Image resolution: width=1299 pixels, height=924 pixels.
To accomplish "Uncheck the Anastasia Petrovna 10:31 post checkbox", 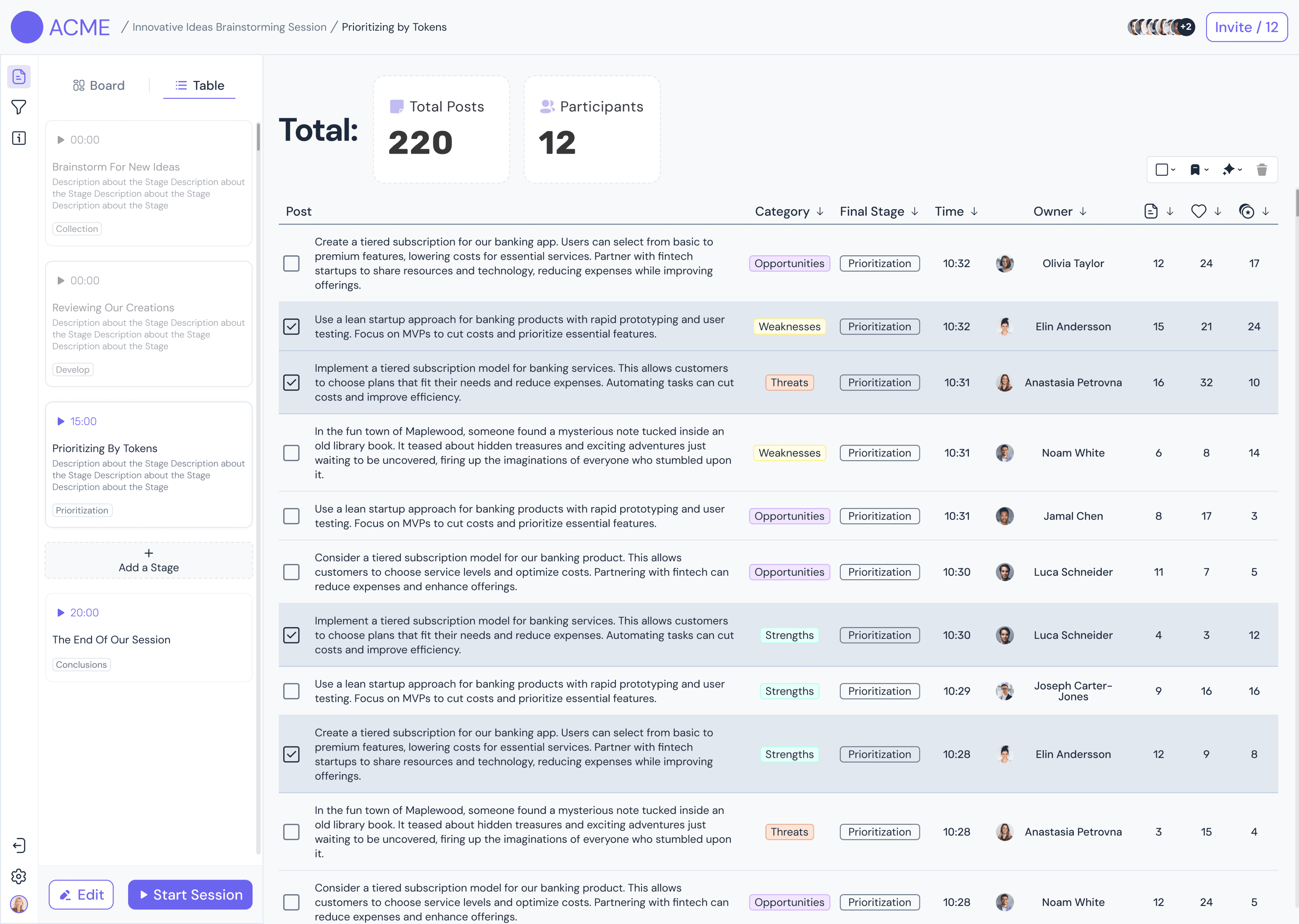I will tap(291, 382).
